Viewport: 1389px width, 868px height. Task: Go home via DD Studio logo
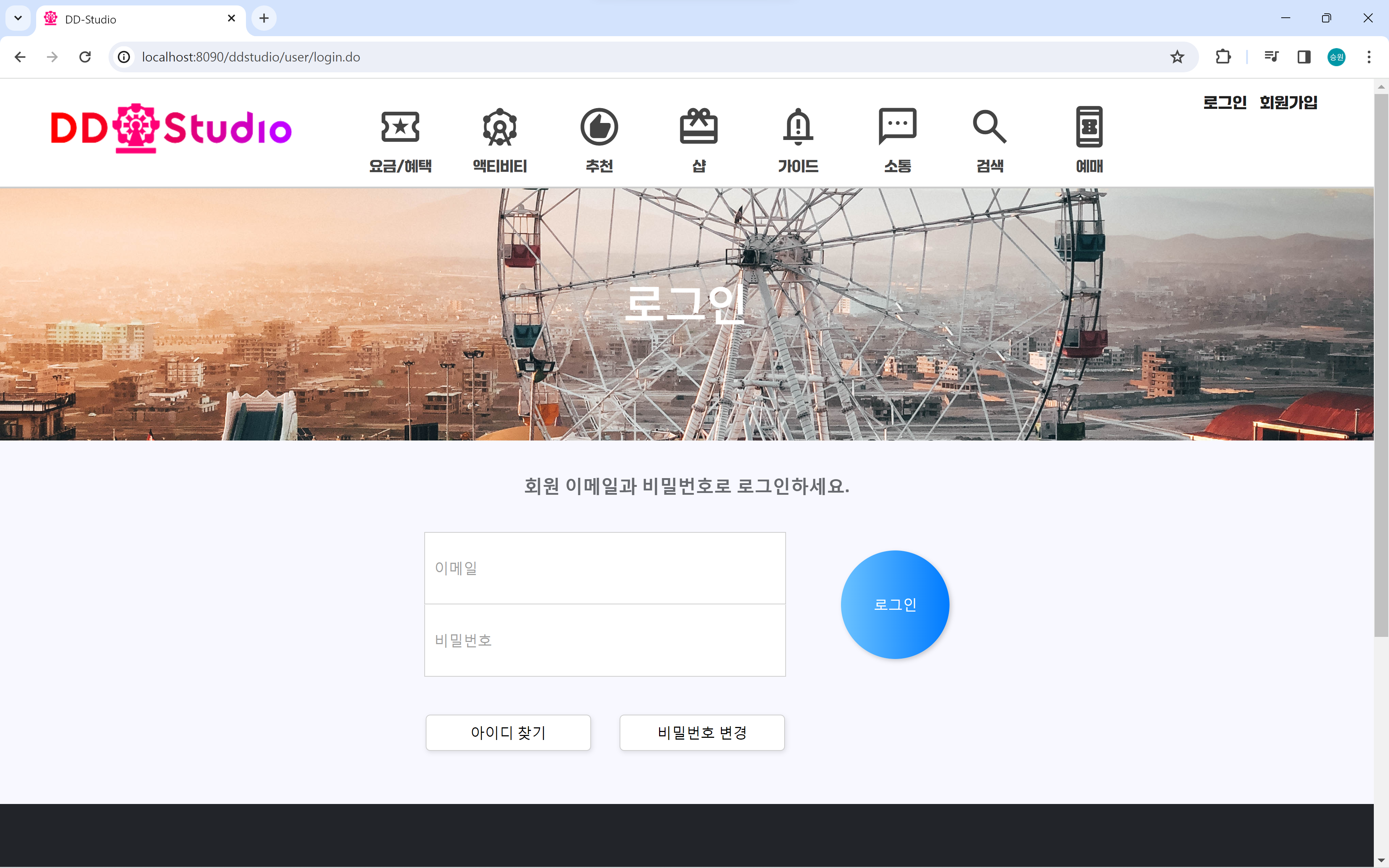pyautogui.click(x=171, y=129)
